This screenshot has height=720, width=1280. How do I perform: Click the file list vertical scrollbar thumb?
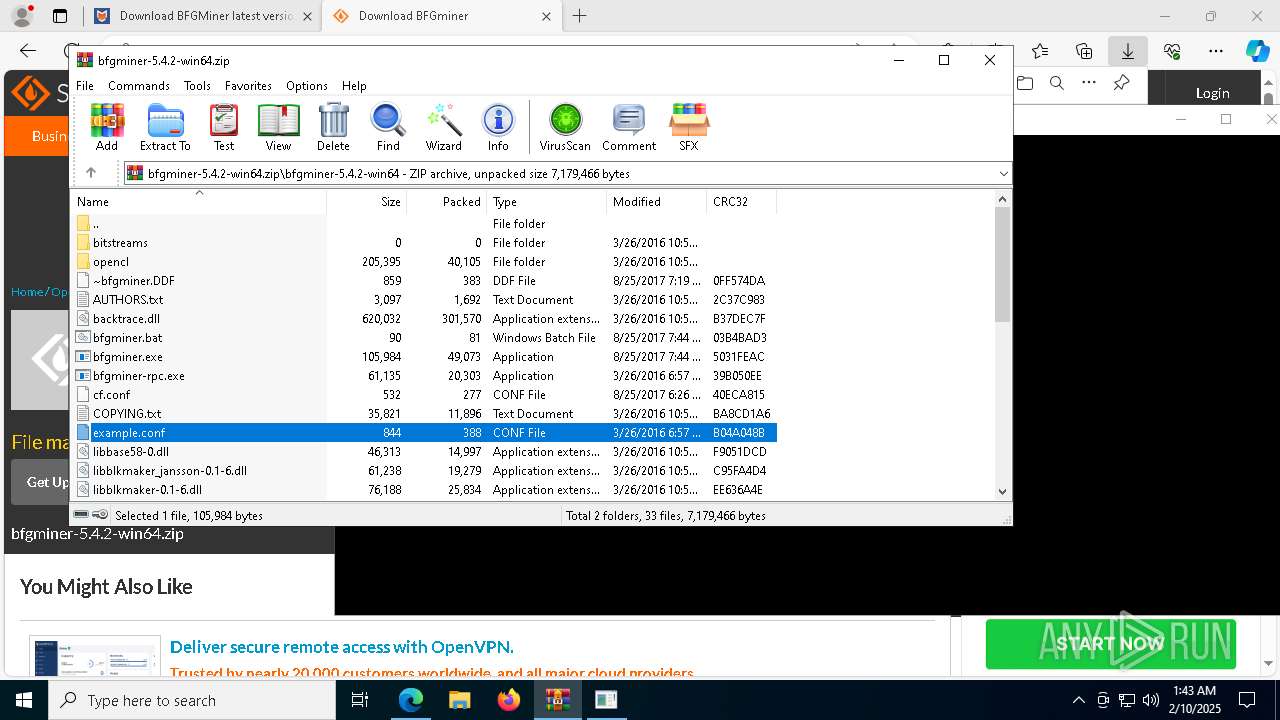pos(1002,265)
